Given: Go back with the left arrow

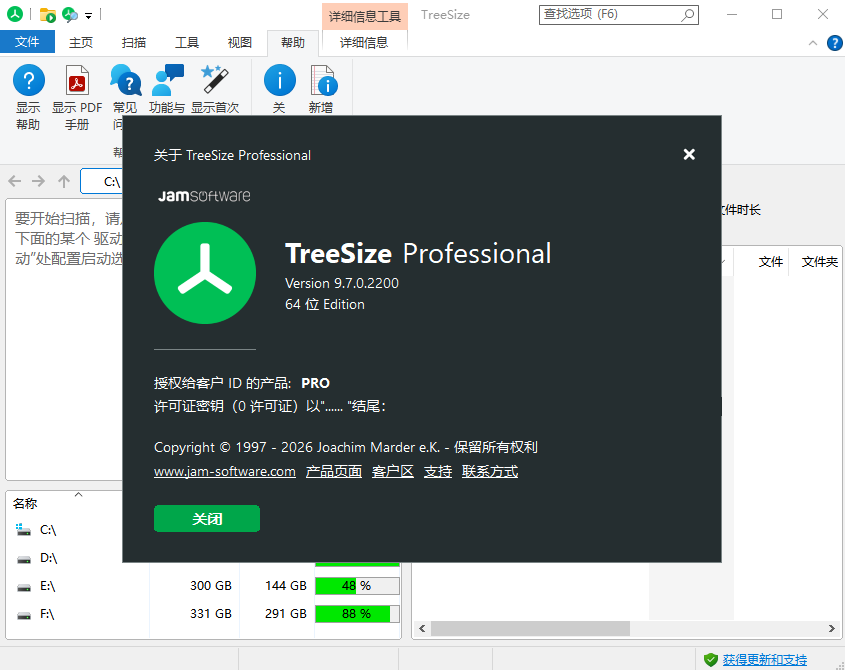Looking at the screenshot, I should pyautogui.click(x=15, y=181).
